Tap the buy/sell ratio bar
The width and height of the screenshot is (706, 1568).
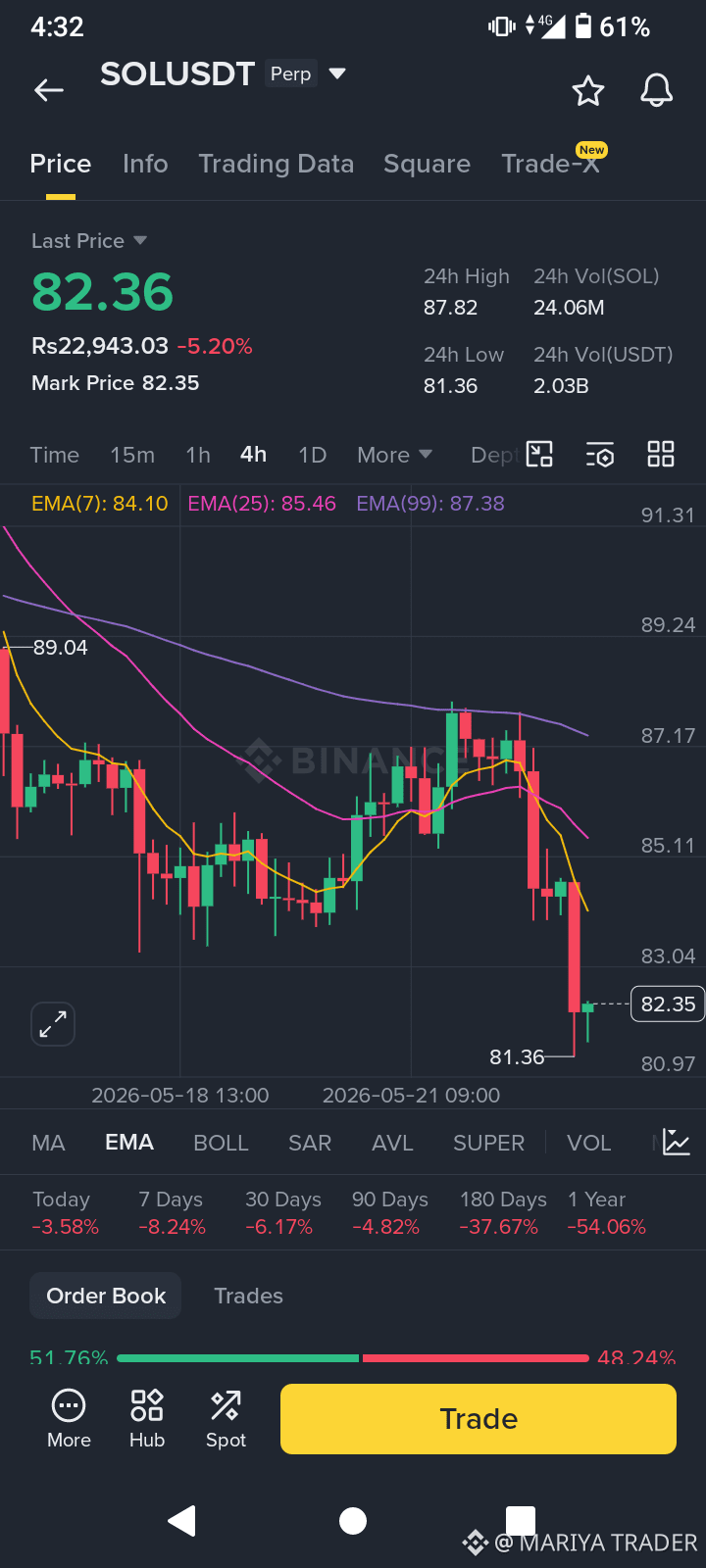[x=353, y=1358]
